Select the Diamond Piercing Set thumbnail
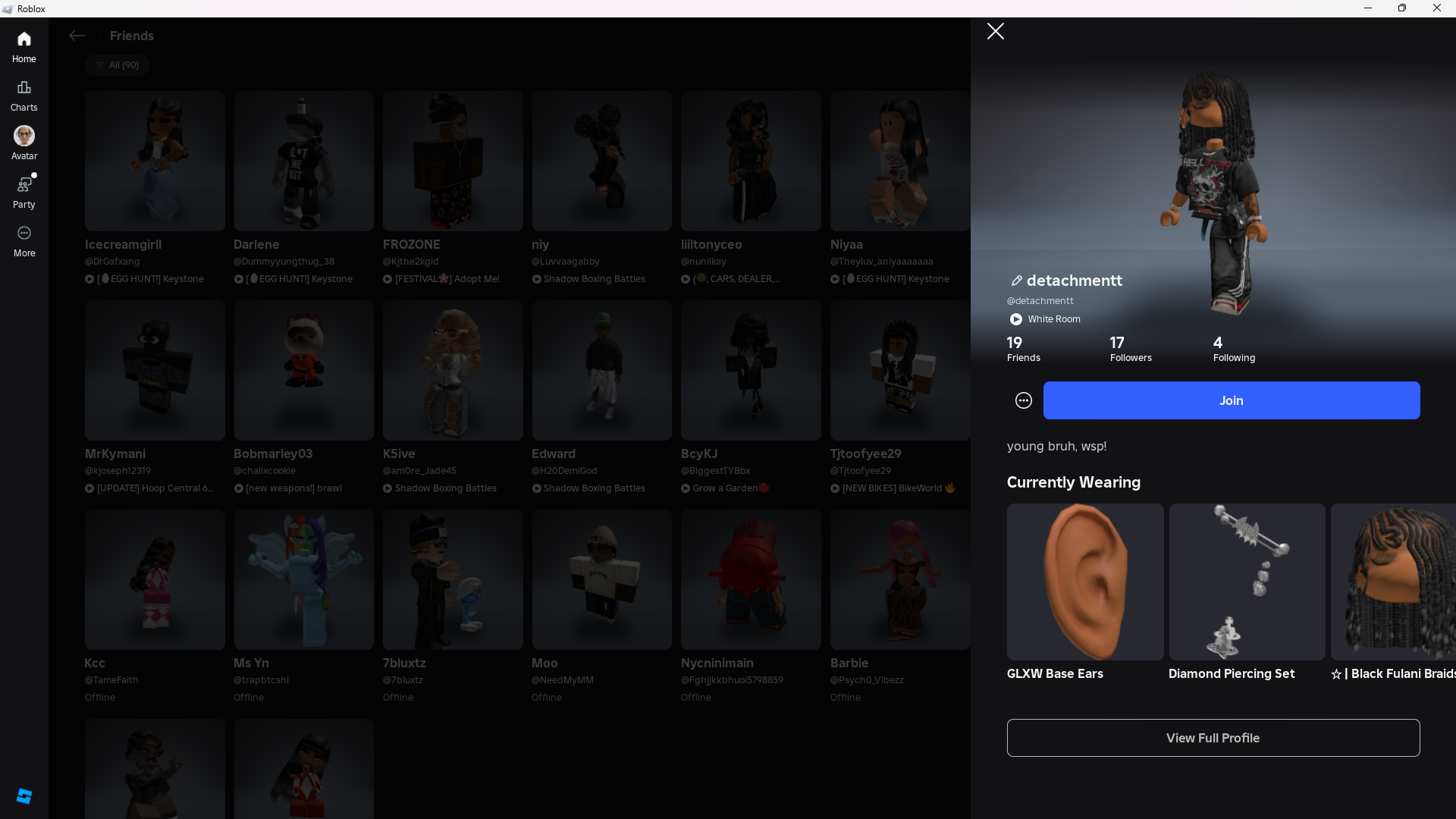This screenshot has height=819, width=1456. [1247, 582]
